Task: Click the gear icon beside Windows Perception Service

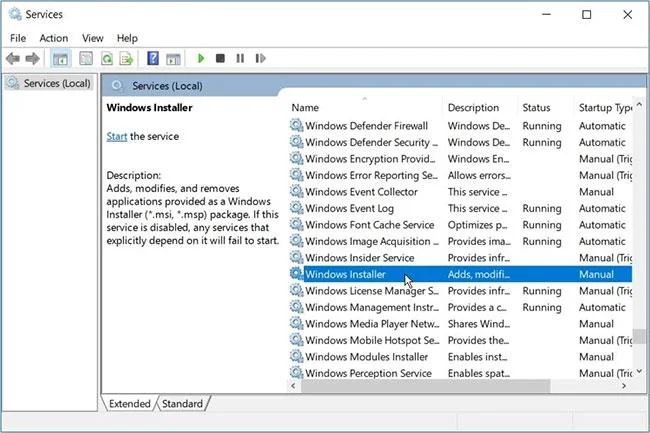Action: pos(296,372)
